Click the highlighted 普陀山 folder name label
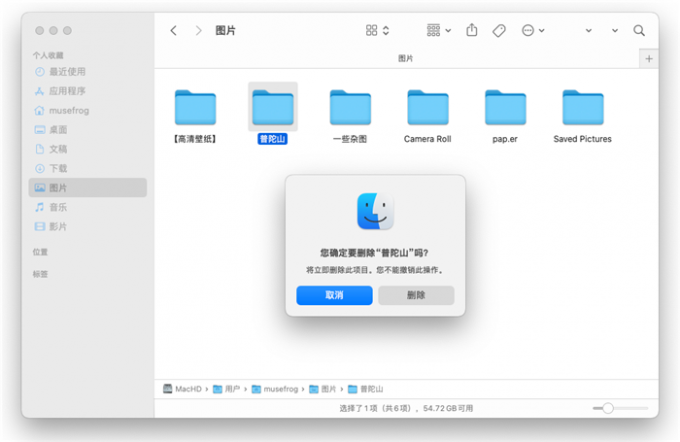Viewport: 680px width, 442px height. pyautogui.click(x=272, y=139)
